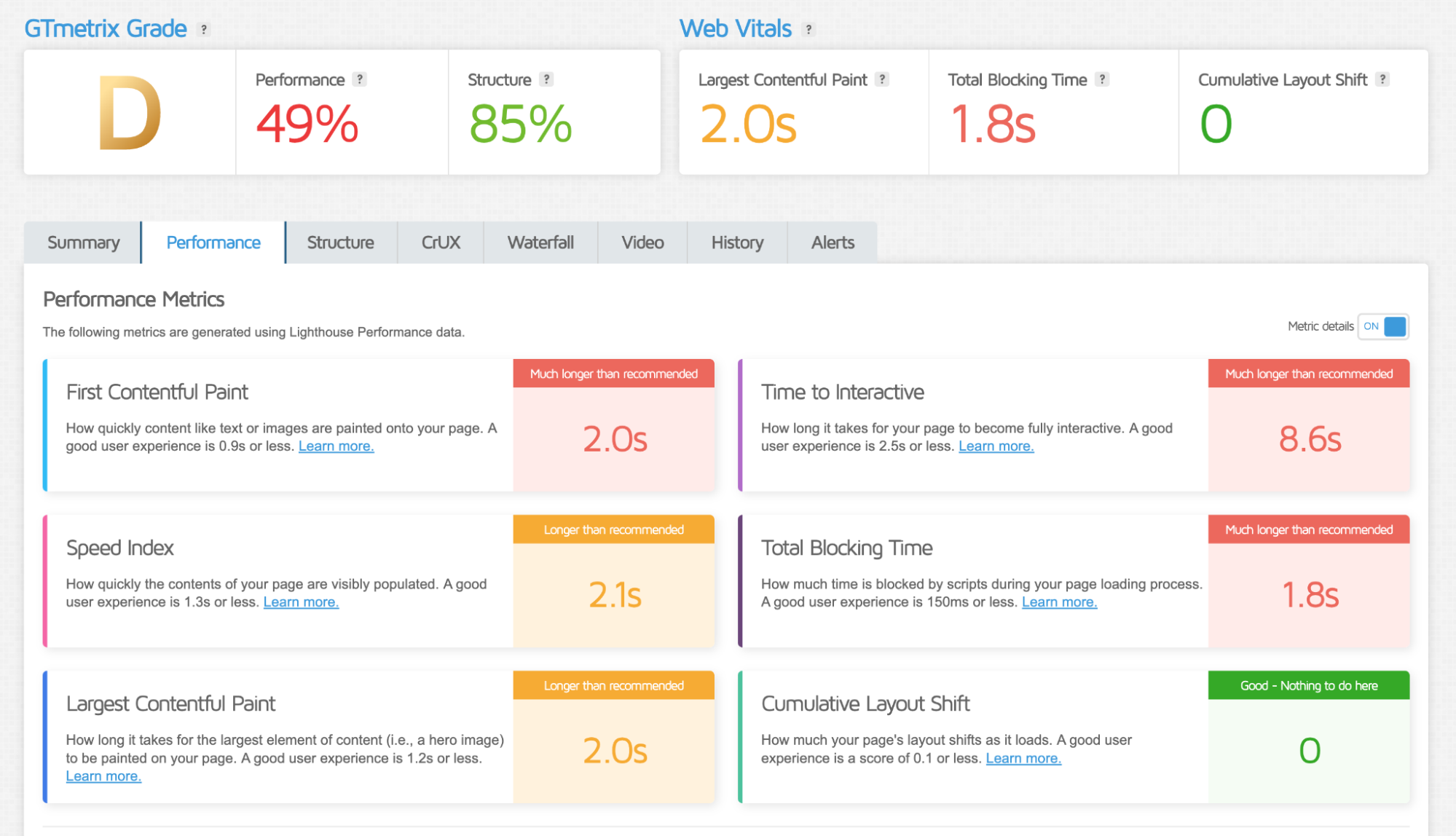Image resolution: width=1456 pixels, height=836 pixels.
Task: Select the Performance tab
Action: 213,242
